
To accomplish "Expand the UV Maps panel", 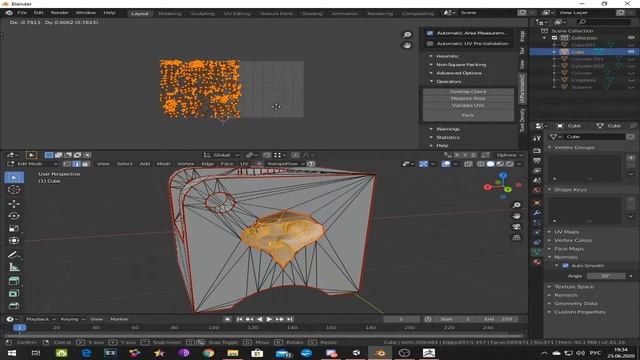I will point(567,232).
